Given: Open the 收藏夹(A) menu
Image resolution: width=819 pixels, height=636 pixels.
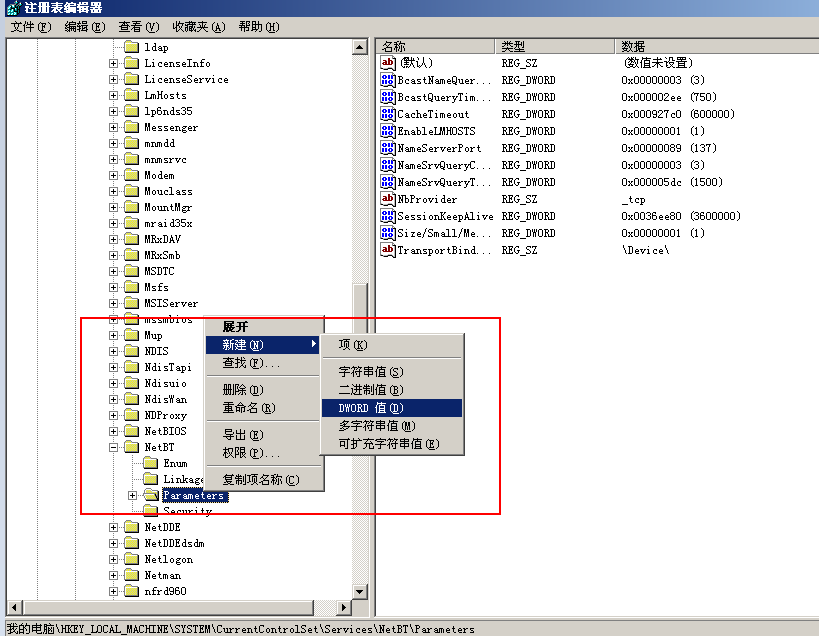Looking at the screenshot, I should point(198,27).
